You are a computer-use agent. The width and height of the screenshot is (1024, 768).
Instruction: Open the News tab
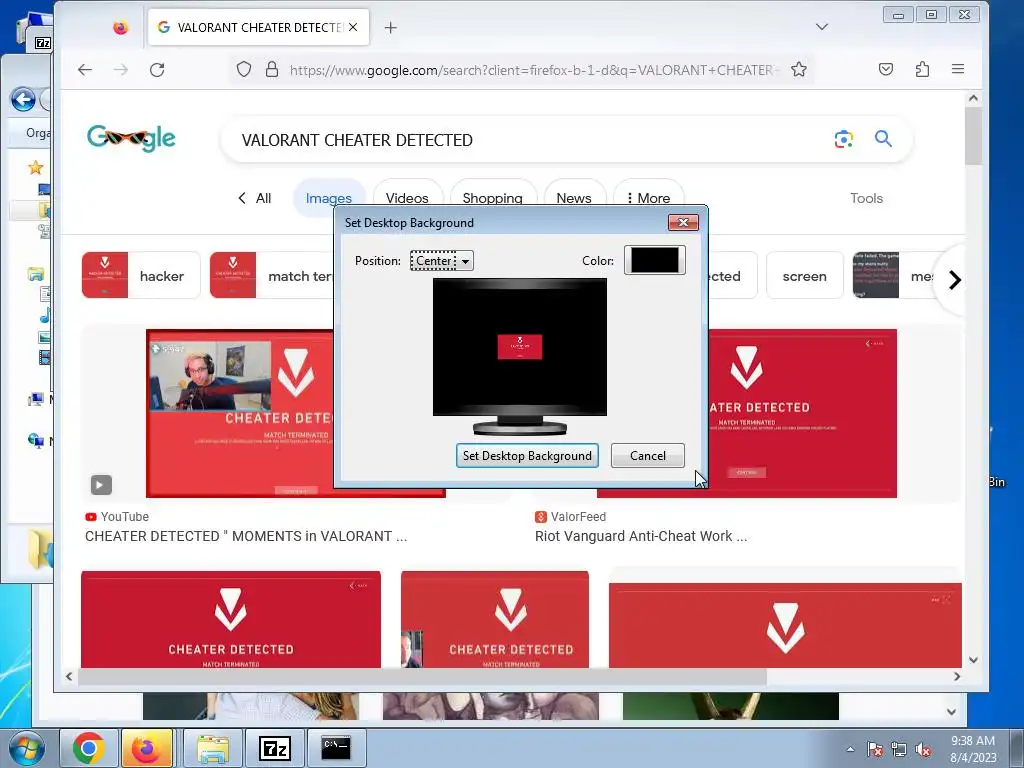[573, 198]
